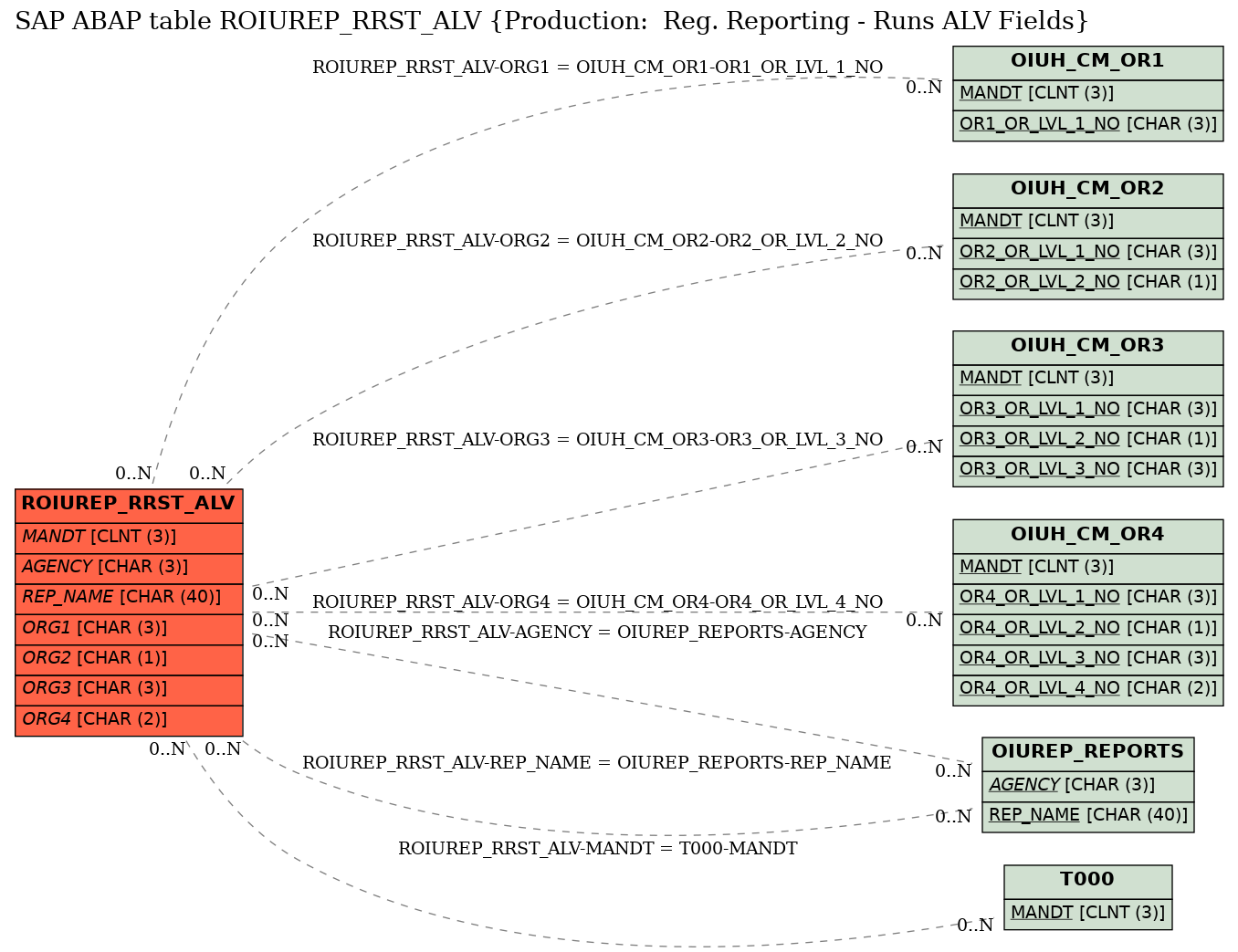Screen dimensions: 1238x952
Task: Click the OR4_OR_LVL_4_NO field
Action: click(1087, 689)
